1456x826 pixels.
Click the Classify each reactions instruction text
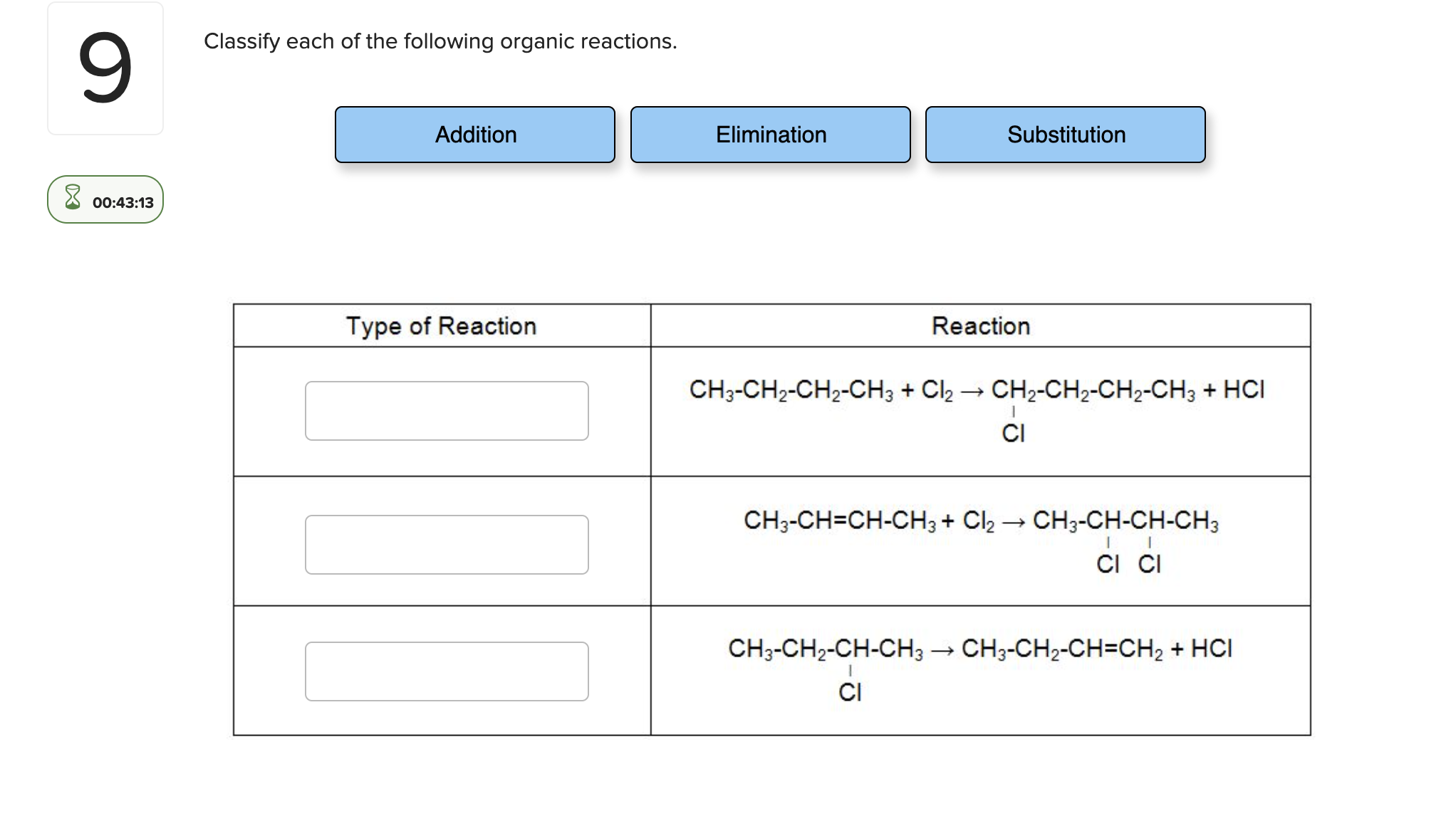coord(440,41)
